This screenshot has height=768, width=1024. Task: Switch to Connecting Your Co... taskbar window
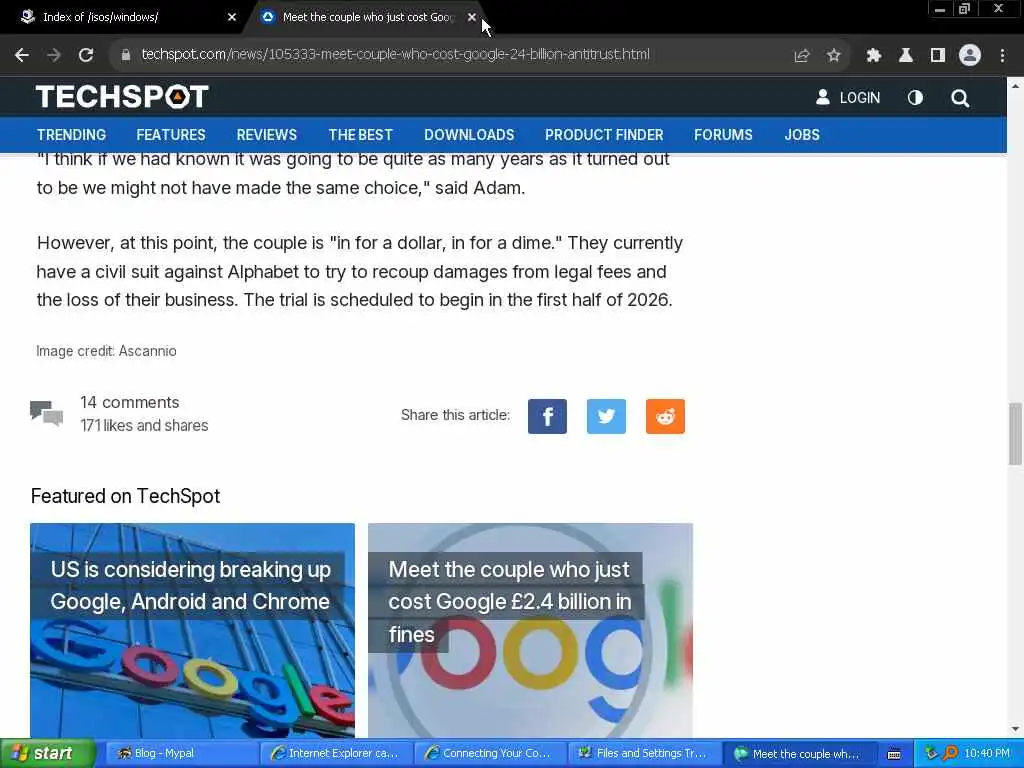490,754
